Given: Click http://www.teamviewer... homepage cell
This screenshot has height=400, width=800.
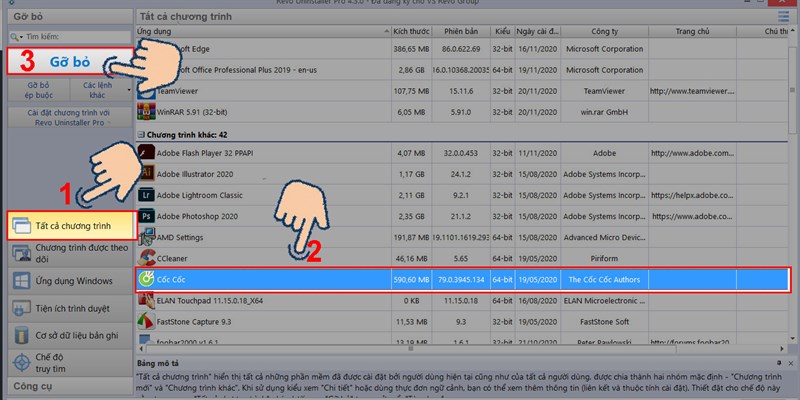Looking at the screenshot, I should (692, 91).
